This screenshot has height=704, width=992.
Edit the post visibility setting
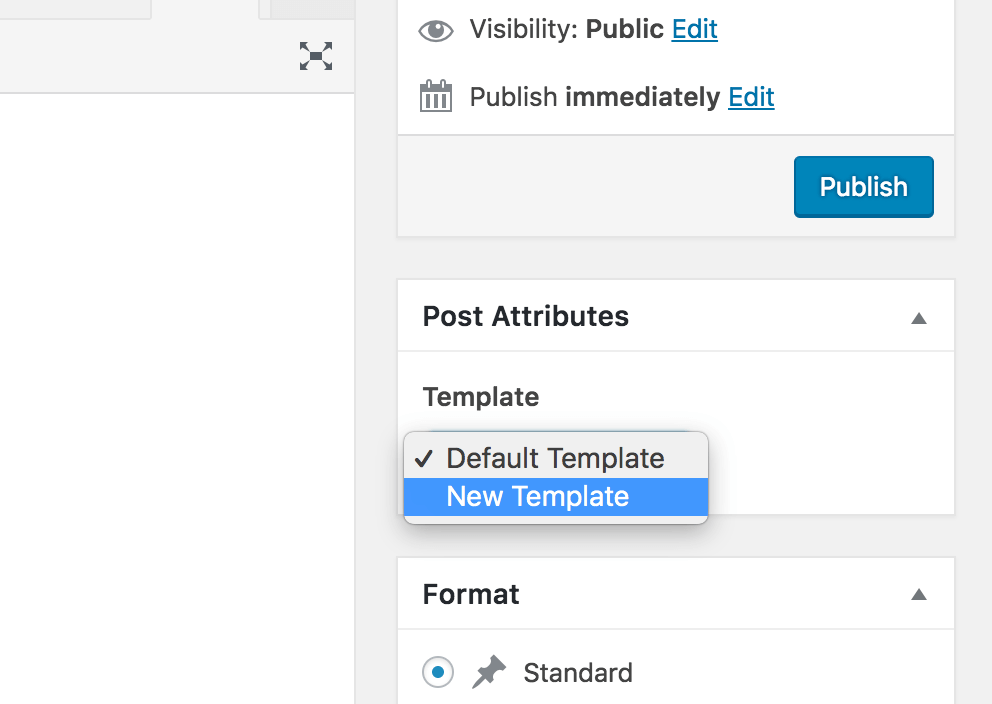694,30
